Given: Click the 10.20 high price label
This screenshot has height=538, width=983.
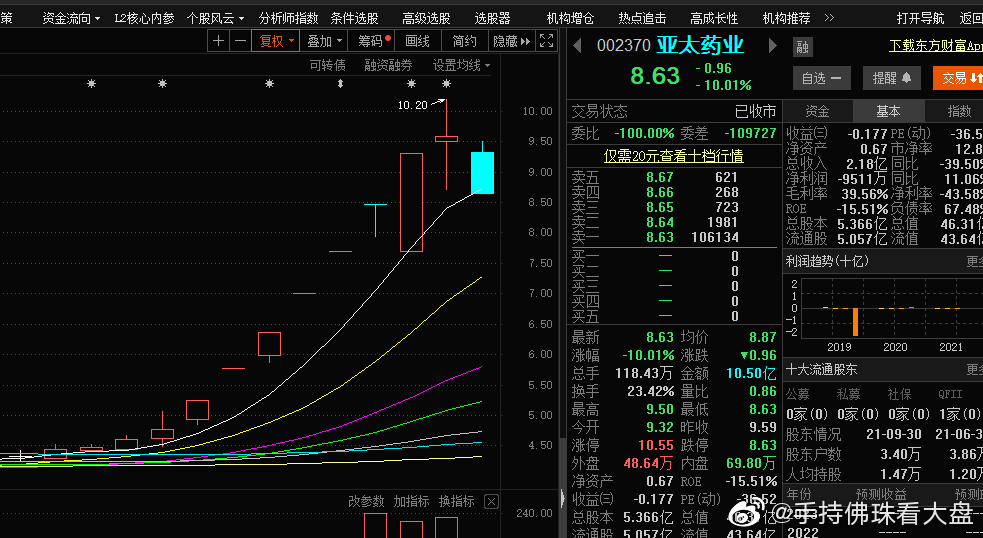Looking at the screenshot, I should [413, 105].
